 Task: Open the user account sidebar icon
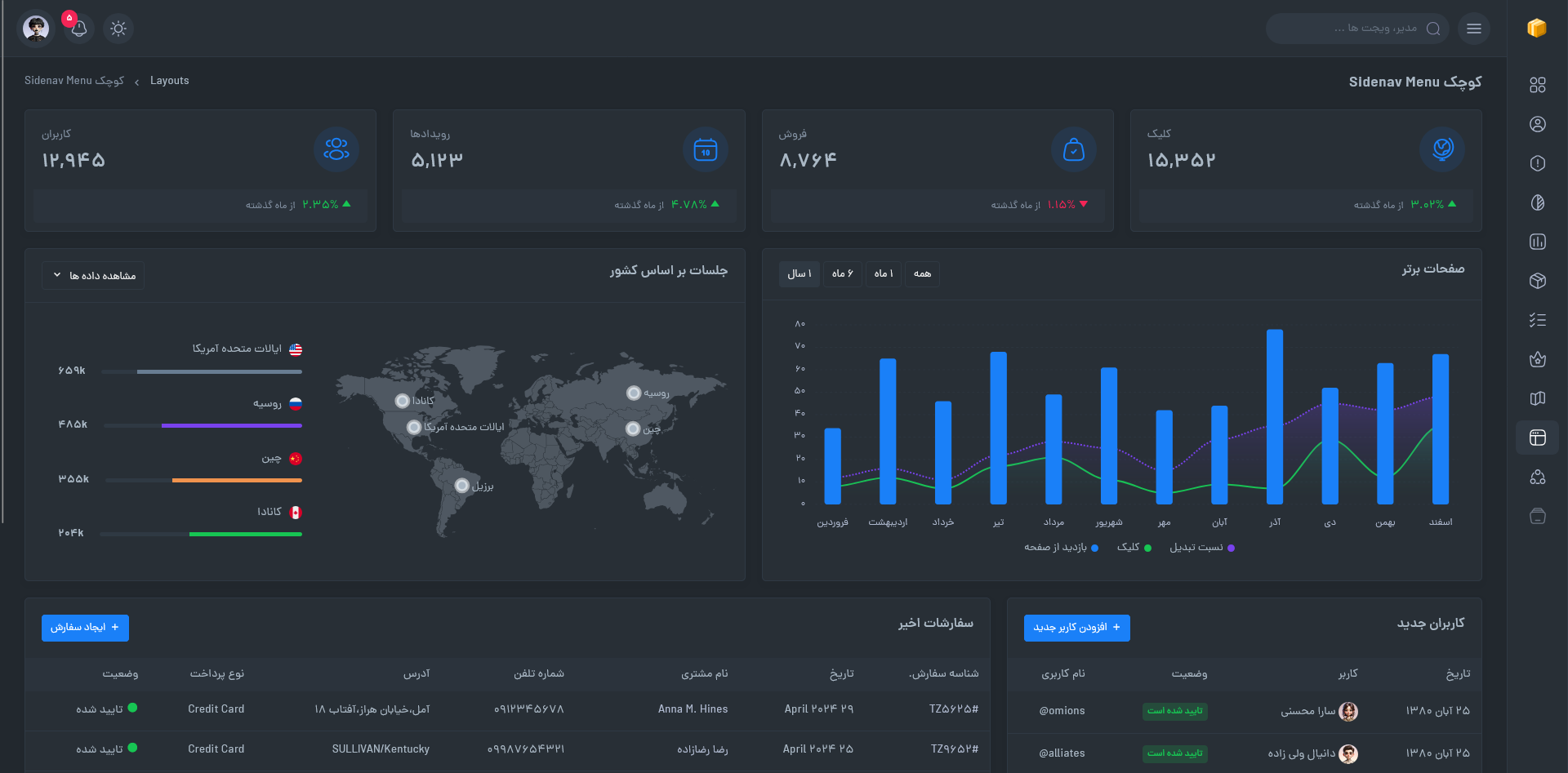[x=1538, y=124]
